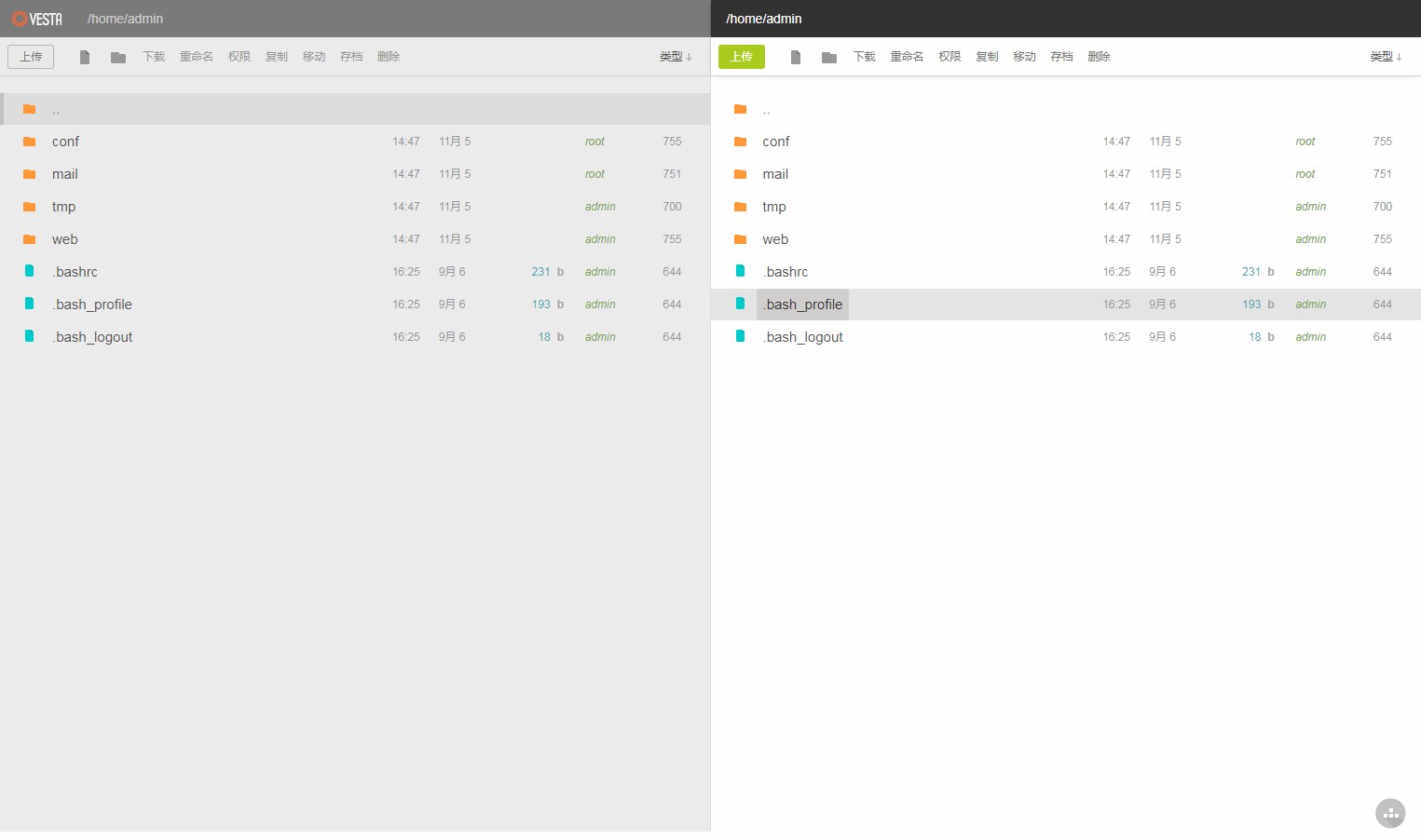Click new file icon in right panel
1421x840 pixels.
796,57
